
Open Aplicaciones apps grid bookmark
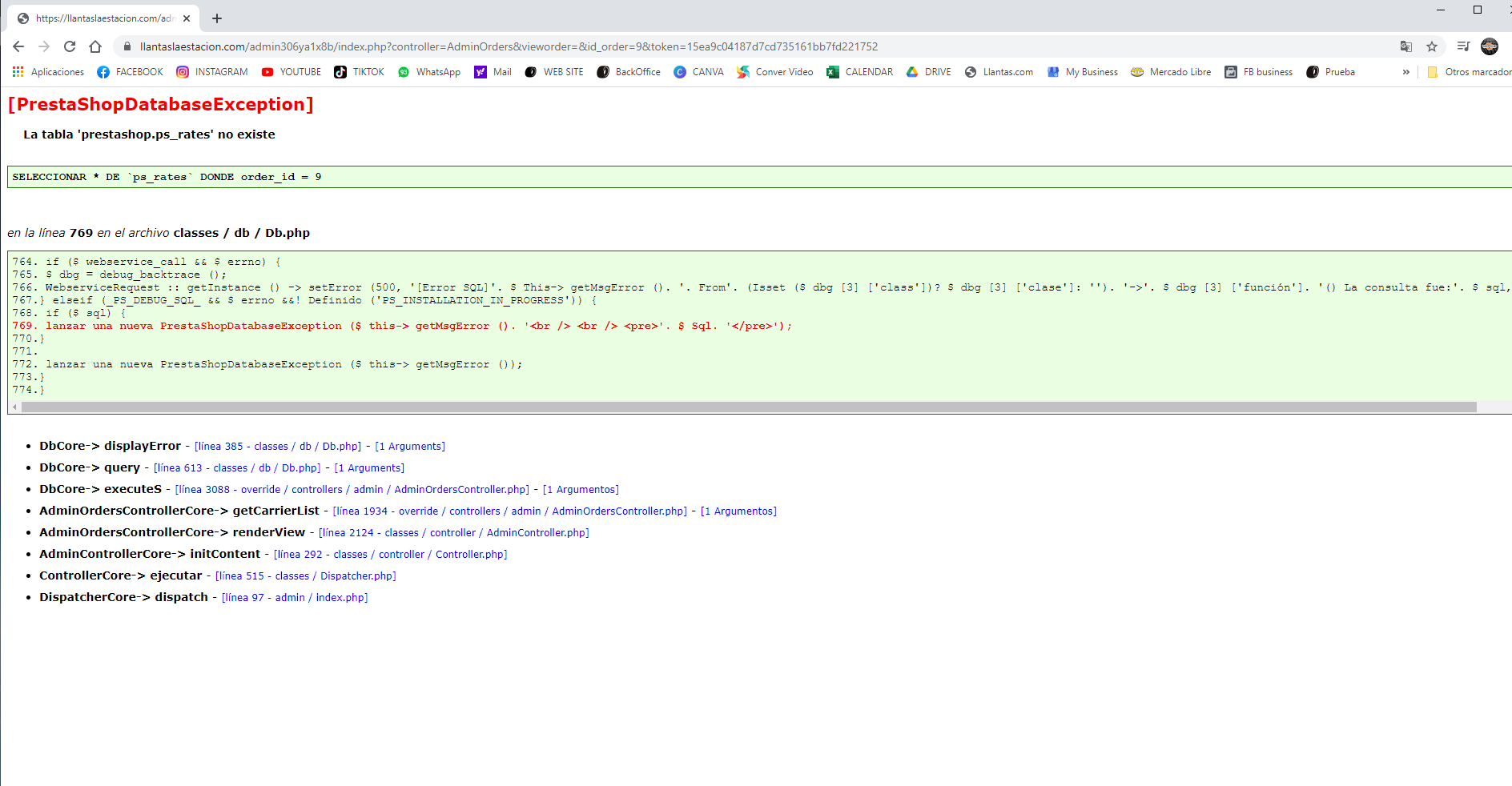point(48,72)
